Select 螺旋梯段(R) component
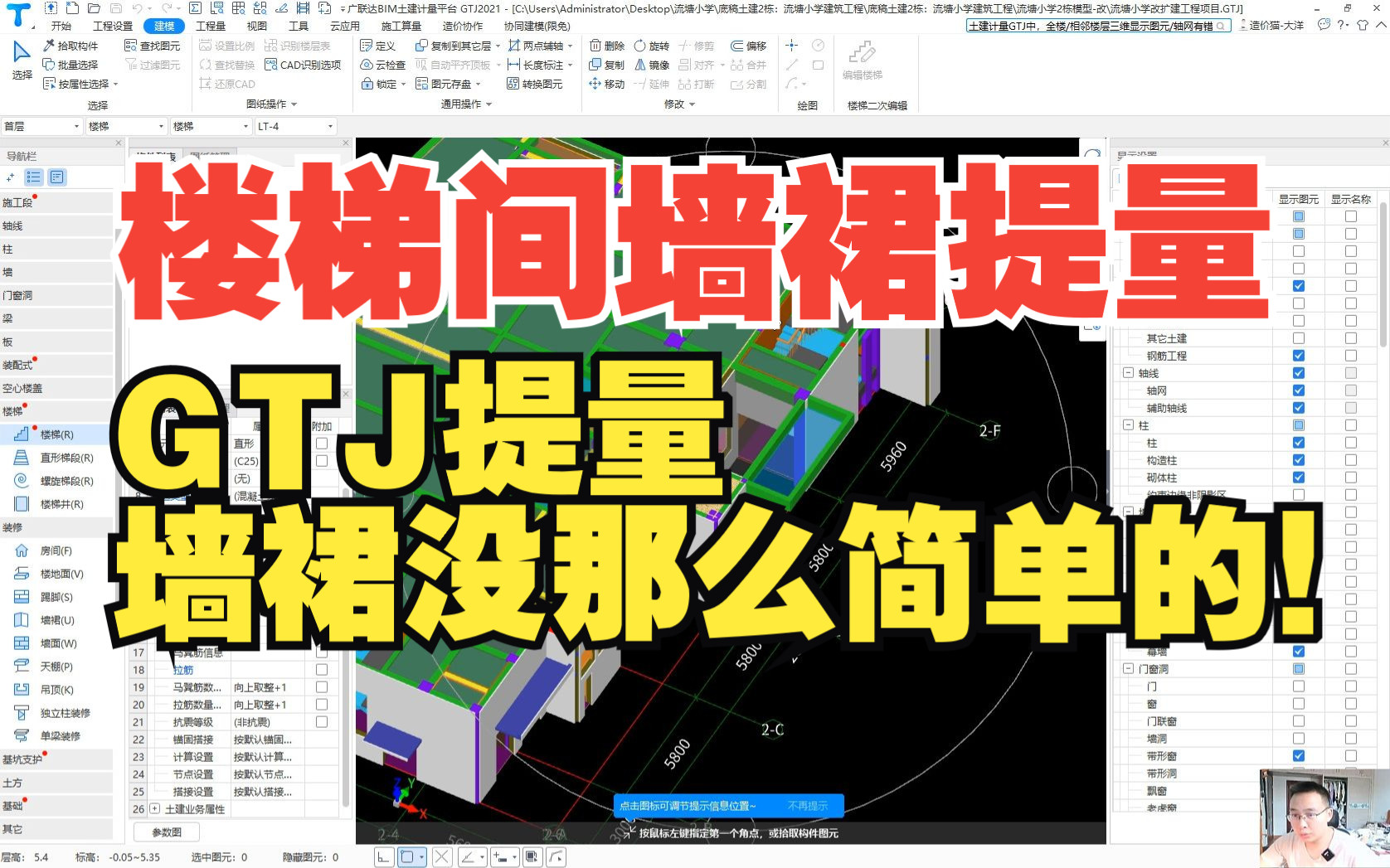 click(x=56, y=481)
